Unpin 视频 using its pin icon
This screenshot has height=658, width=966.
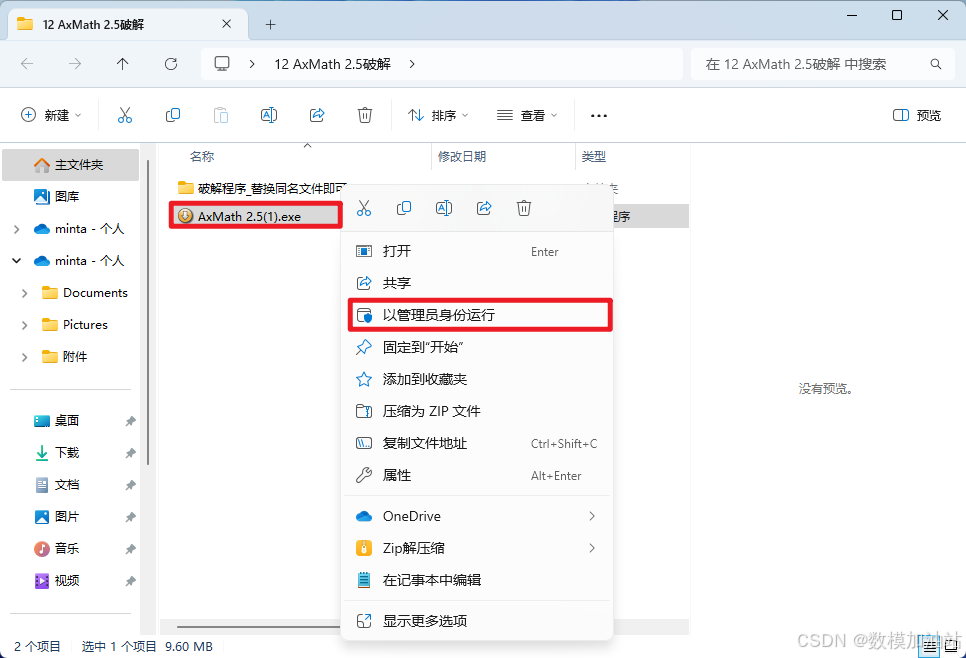pos(130,581)
